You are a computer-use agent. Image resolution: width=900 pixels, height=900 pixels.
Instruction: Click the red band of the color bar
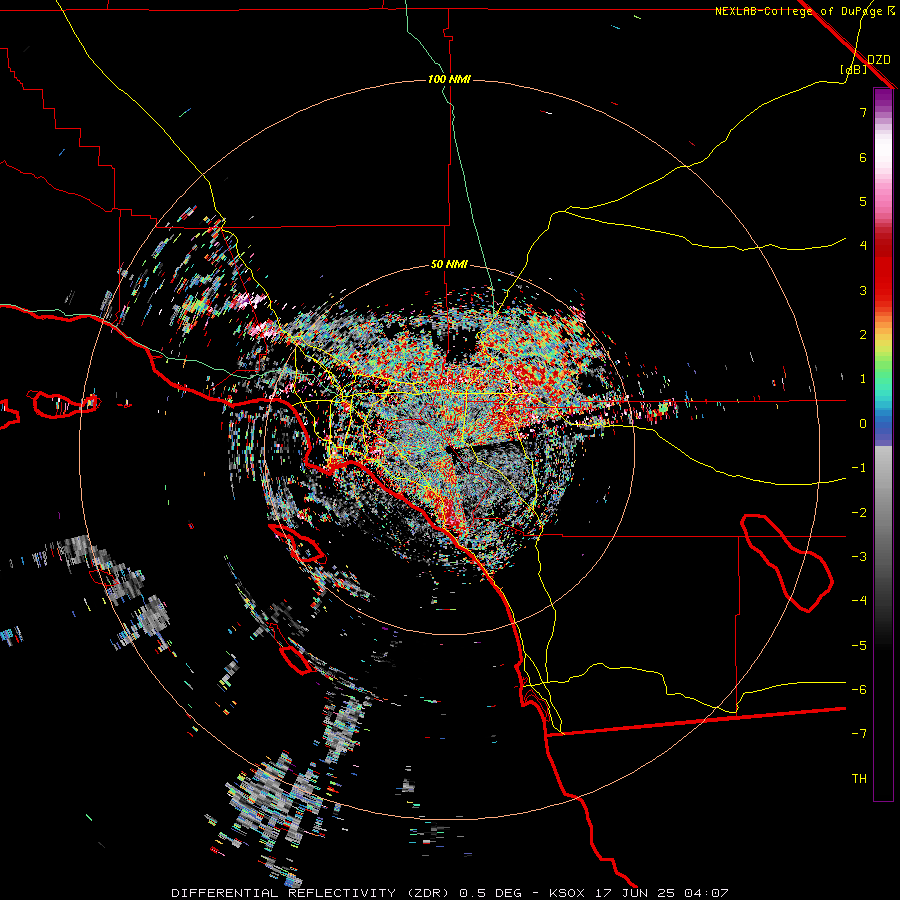click(x=883, y=270)
